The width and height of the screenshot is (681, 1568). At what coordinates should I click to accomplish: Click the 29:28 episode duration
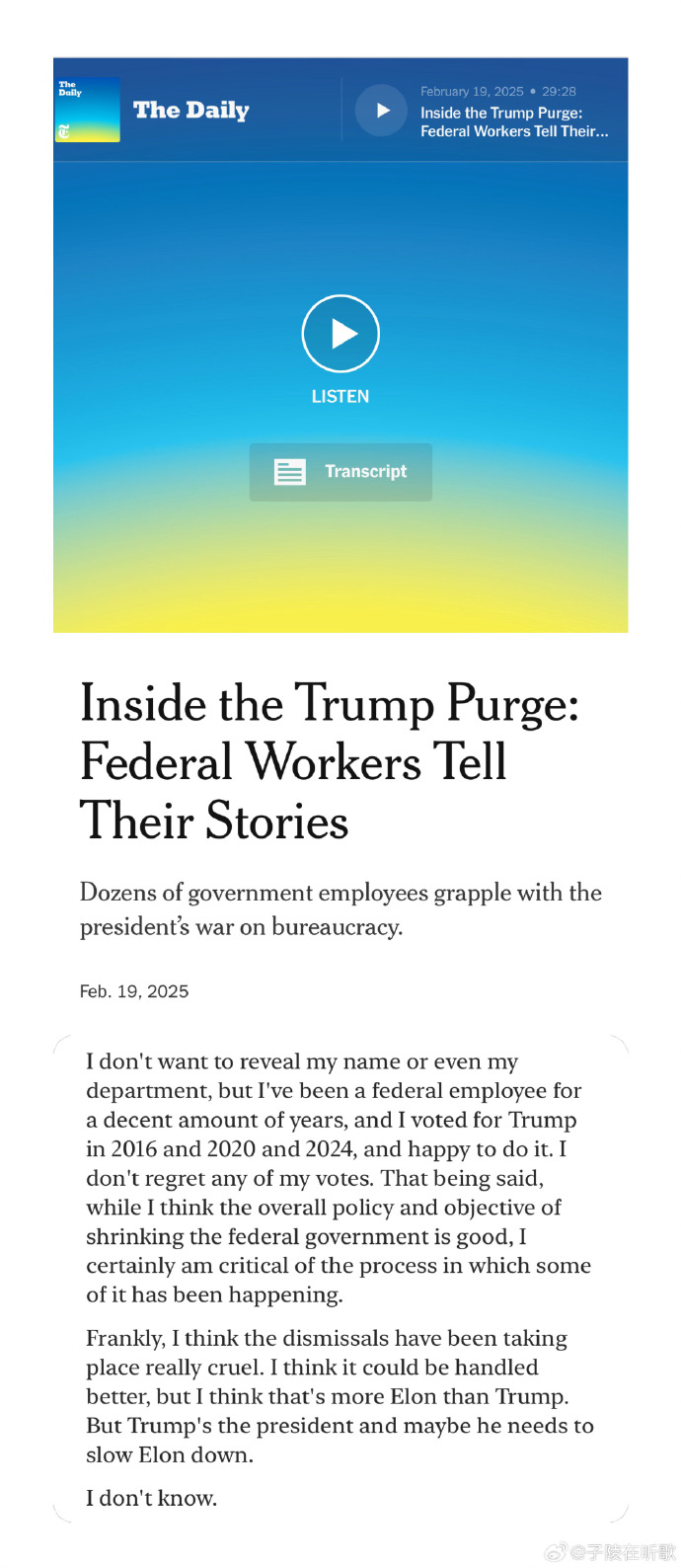(559, 91)
